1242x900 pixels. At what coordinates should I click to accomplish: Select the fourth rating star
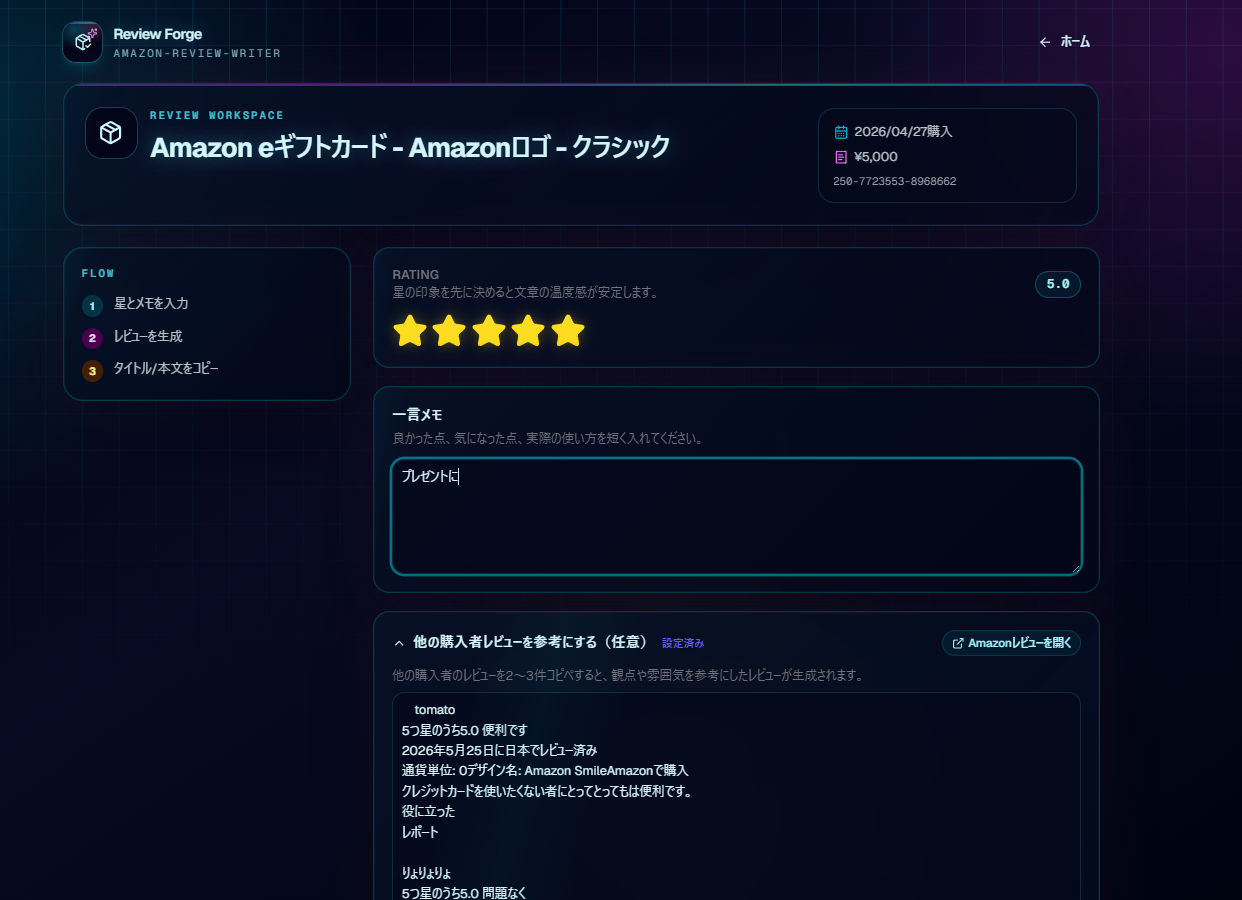point(528,331)
